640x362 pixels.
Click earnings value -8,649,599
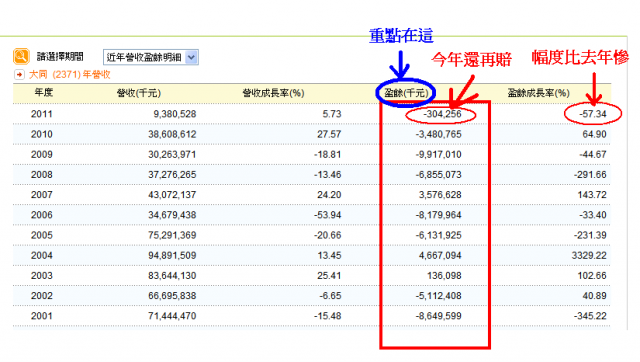pyautogui.click(x=438, y=316)
